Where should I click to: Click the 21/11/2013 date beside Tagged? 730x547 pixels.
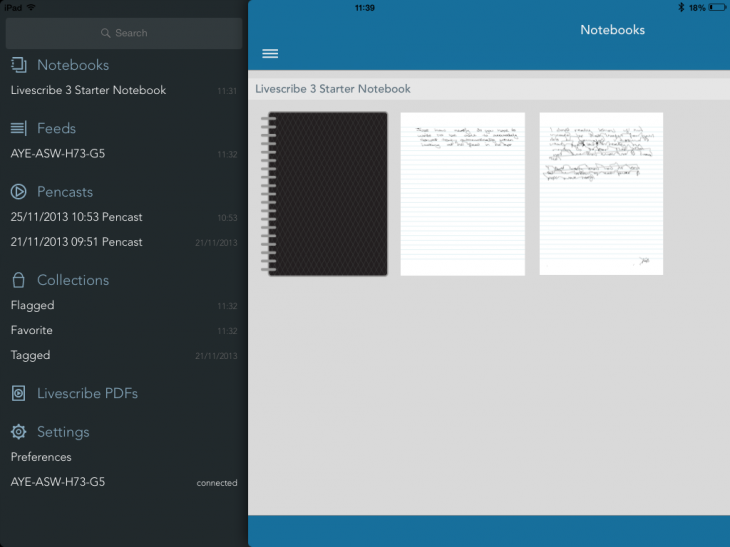point(216,356)
